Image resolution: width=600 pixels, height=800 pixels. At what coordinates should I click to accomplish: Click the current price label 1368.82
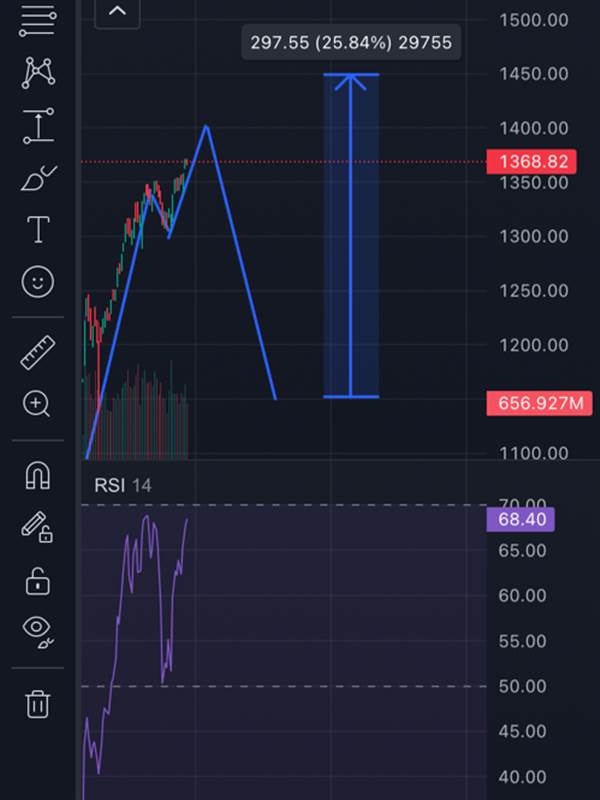(532, 162)
